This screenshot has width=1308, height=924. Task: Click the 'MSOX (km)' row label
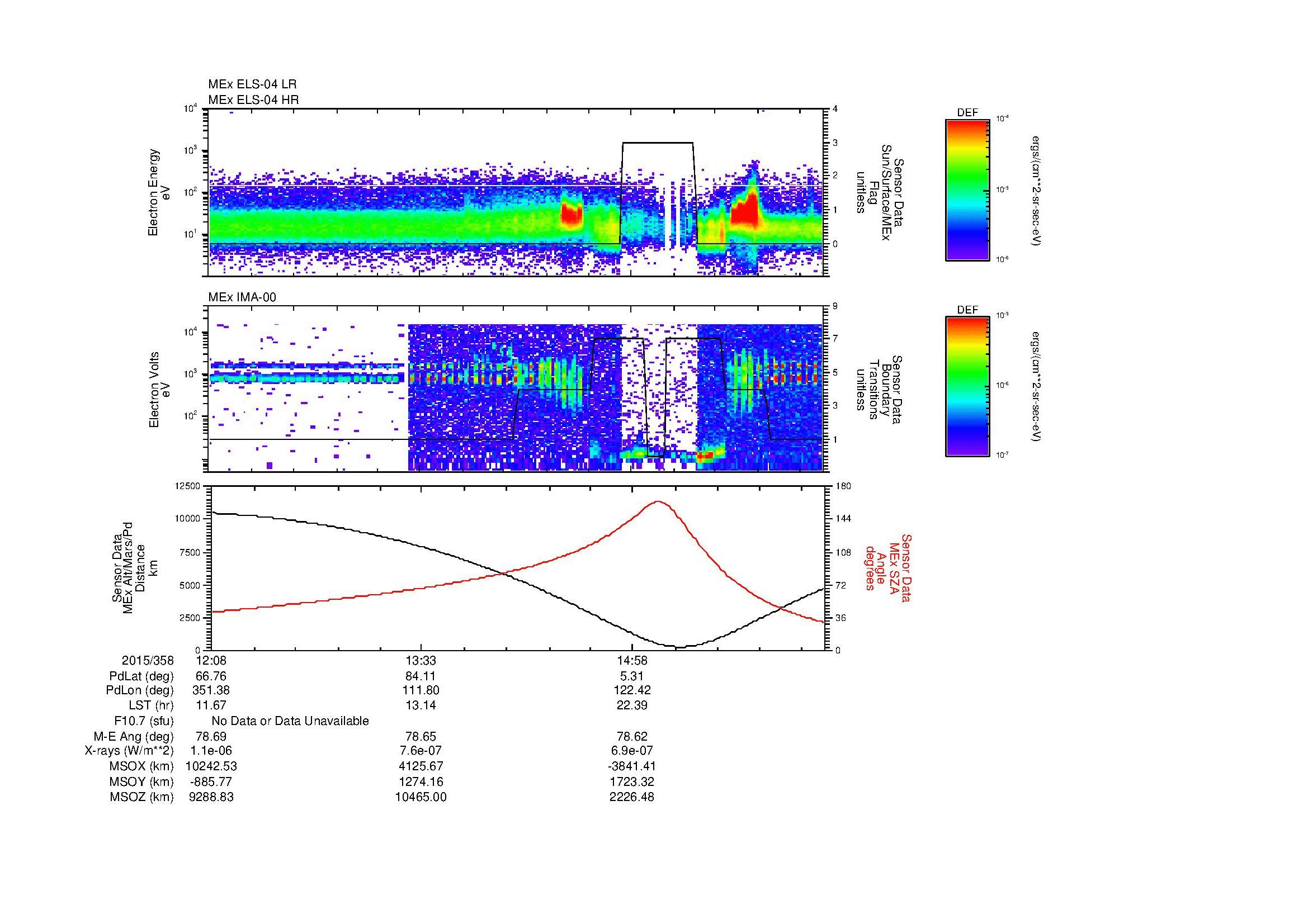coord(141,766)
